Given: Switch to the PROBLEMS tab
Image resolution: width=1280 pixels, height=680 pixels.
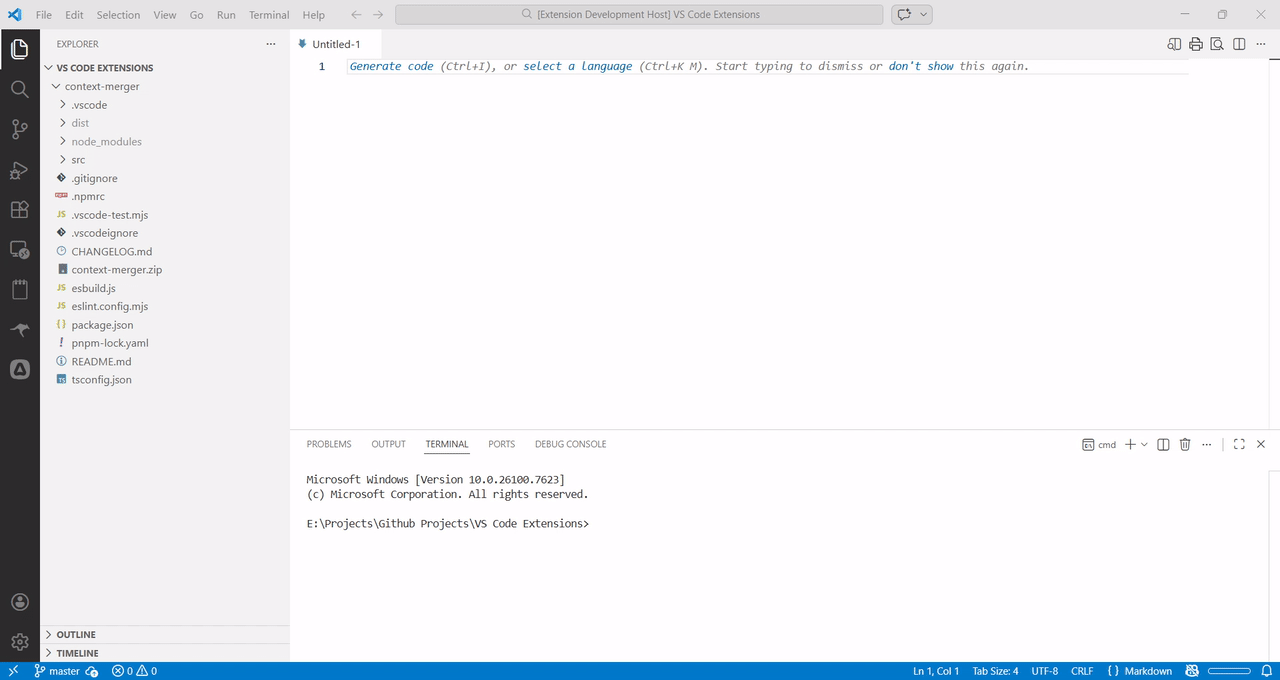Looking at the screenshot, I should pos(328,444).
